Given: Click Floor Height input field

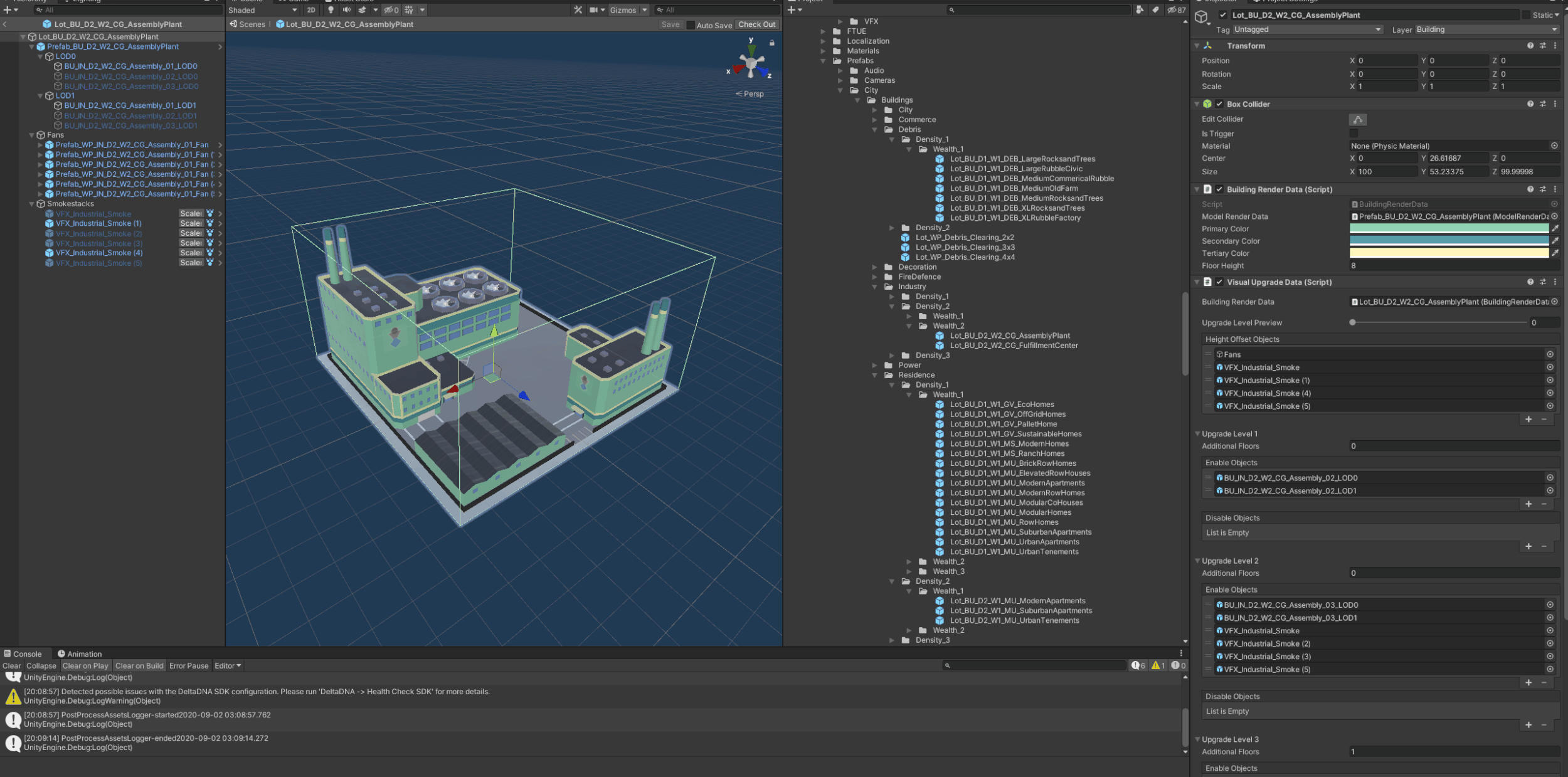Looking at the screenshot, I should (1454, 266).
